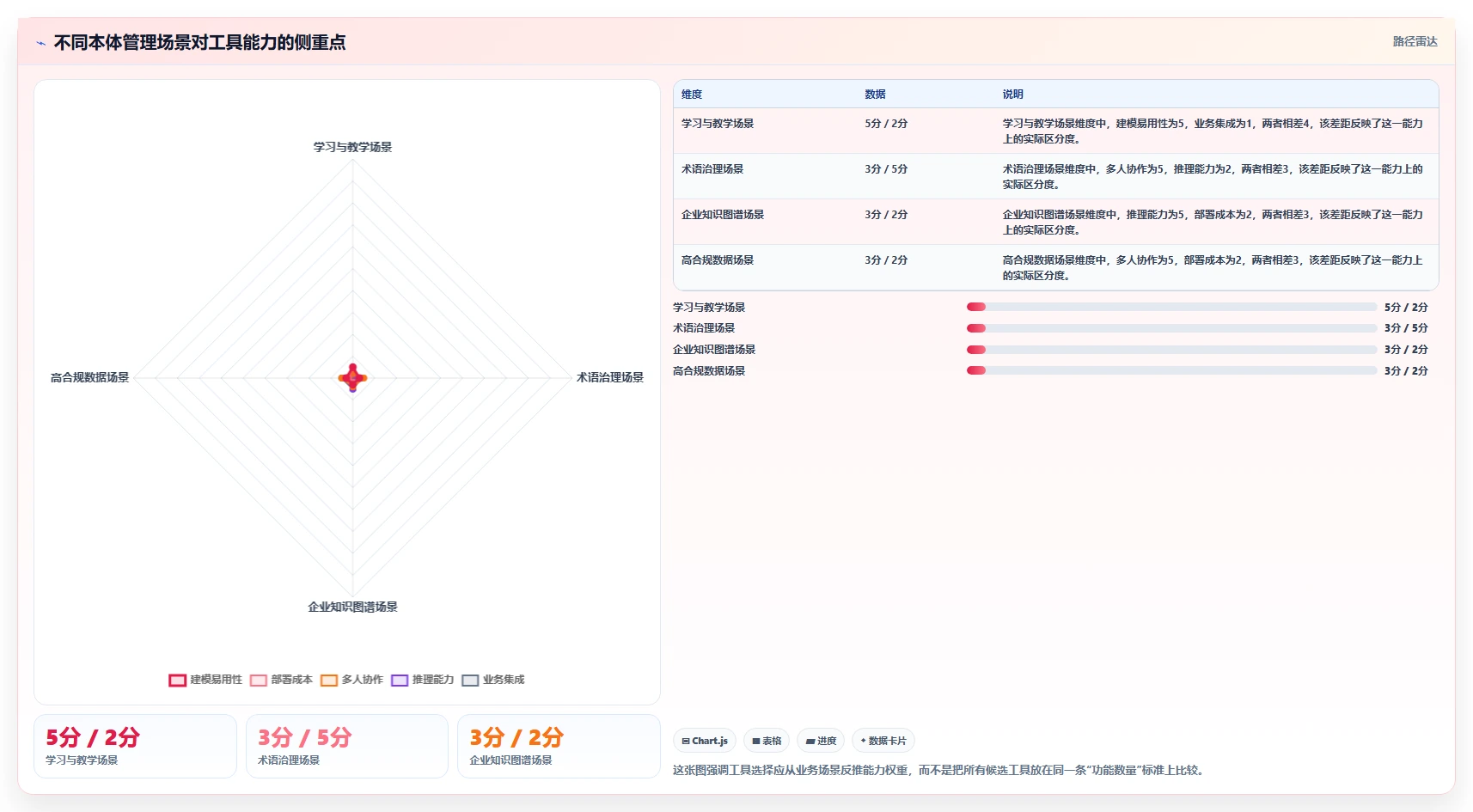1473x812 pixels.
Task: Click table data value 3分 / 5分
Action: [x=886, y=169]
